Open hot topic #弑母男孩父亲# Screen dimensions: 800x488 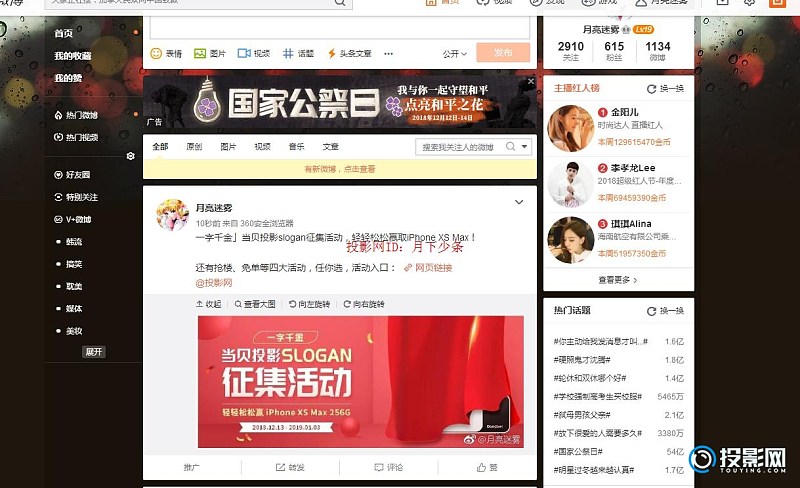[582, 415]
